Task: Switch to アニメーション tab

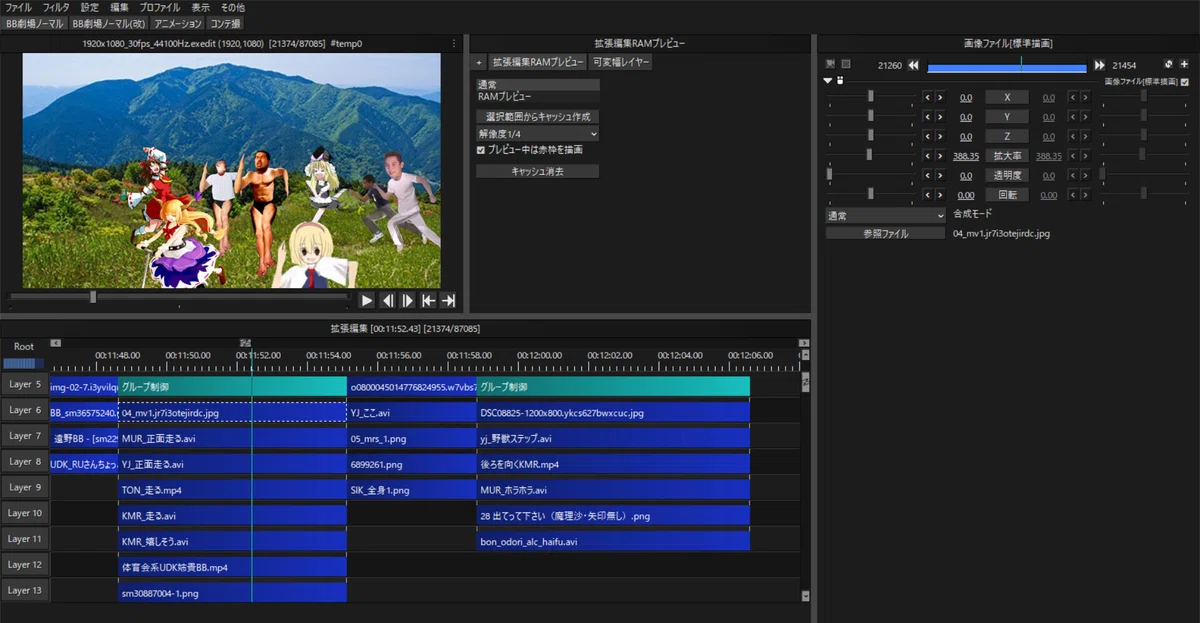Action: click(178, 23)
